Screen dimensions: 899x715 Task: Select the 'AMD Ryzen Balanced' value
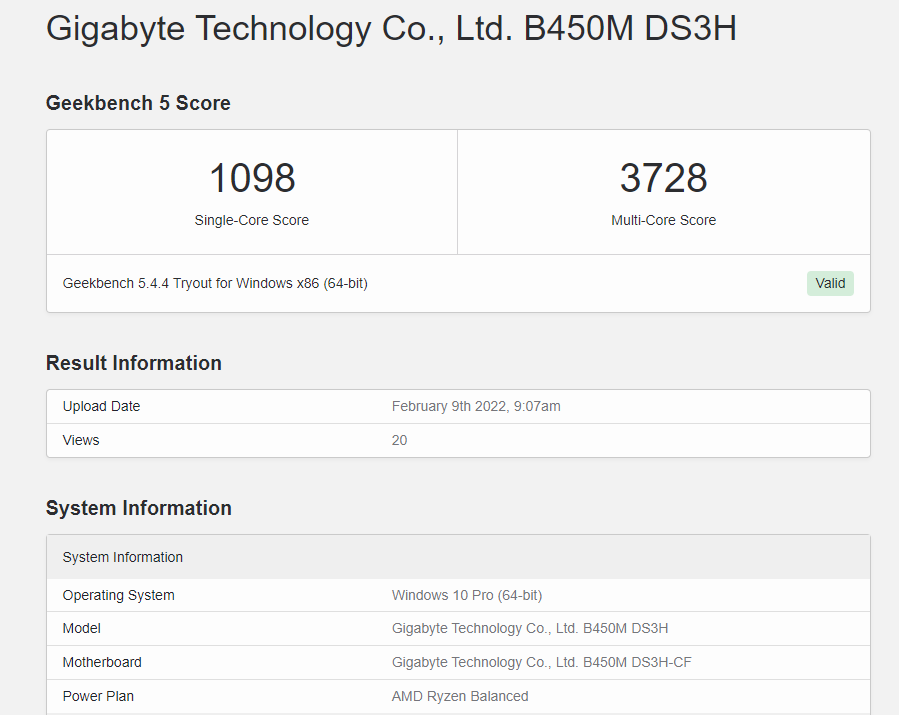pyautogui.click(x=460, y=696)
